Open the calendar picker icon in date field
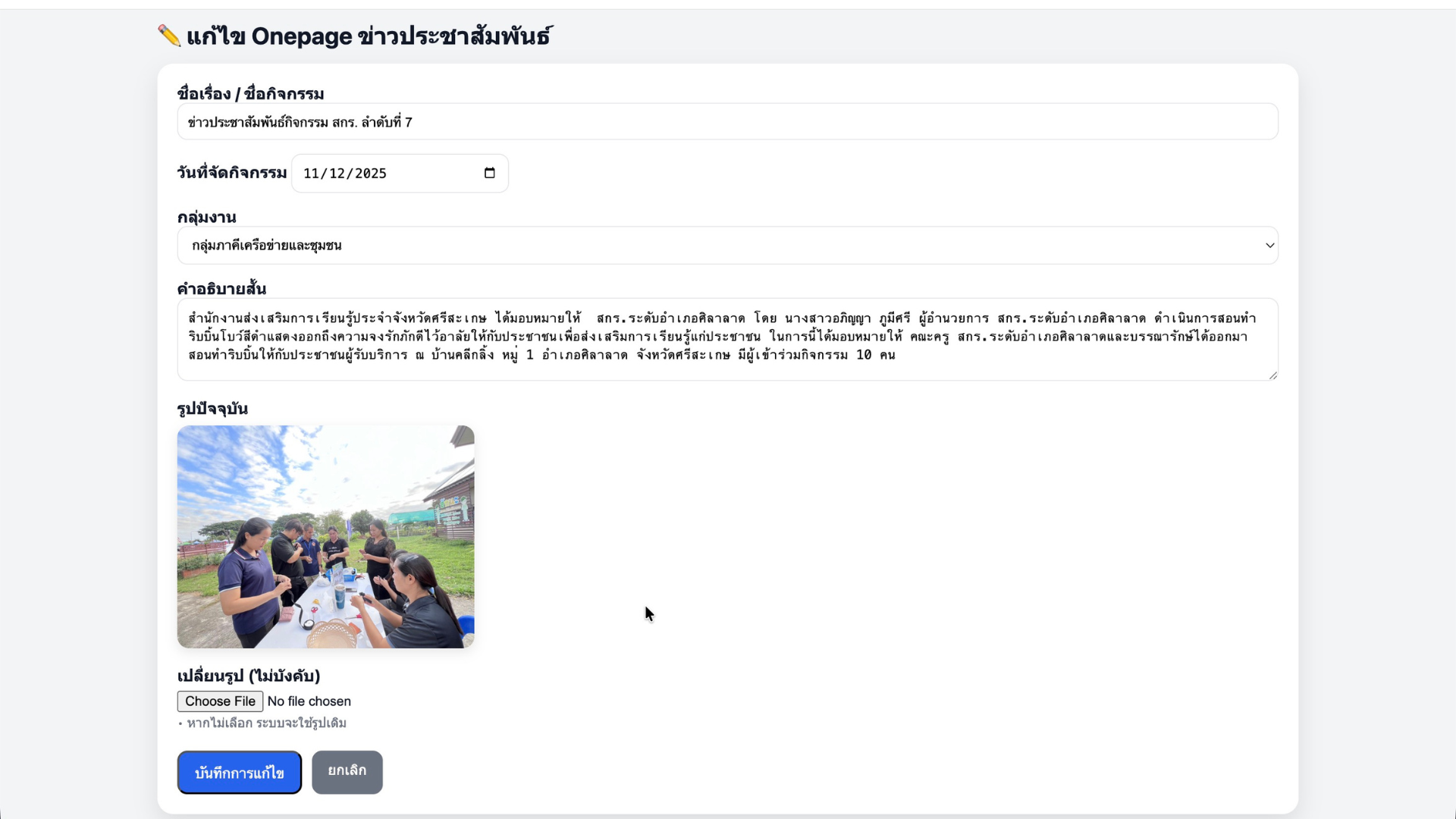The height and width of the screenshot is (819, 1456). (490, 173)
